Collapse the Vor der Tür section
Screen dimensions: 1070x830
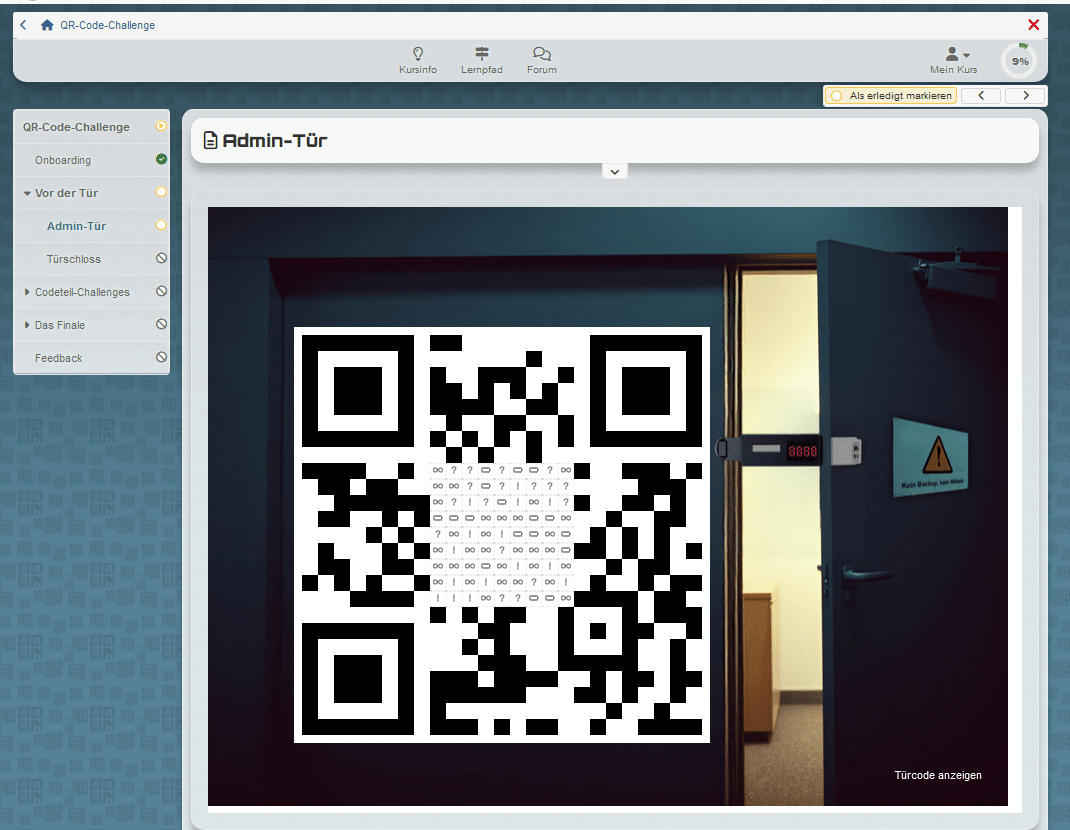pyautogui.click(x=27, y=193)
